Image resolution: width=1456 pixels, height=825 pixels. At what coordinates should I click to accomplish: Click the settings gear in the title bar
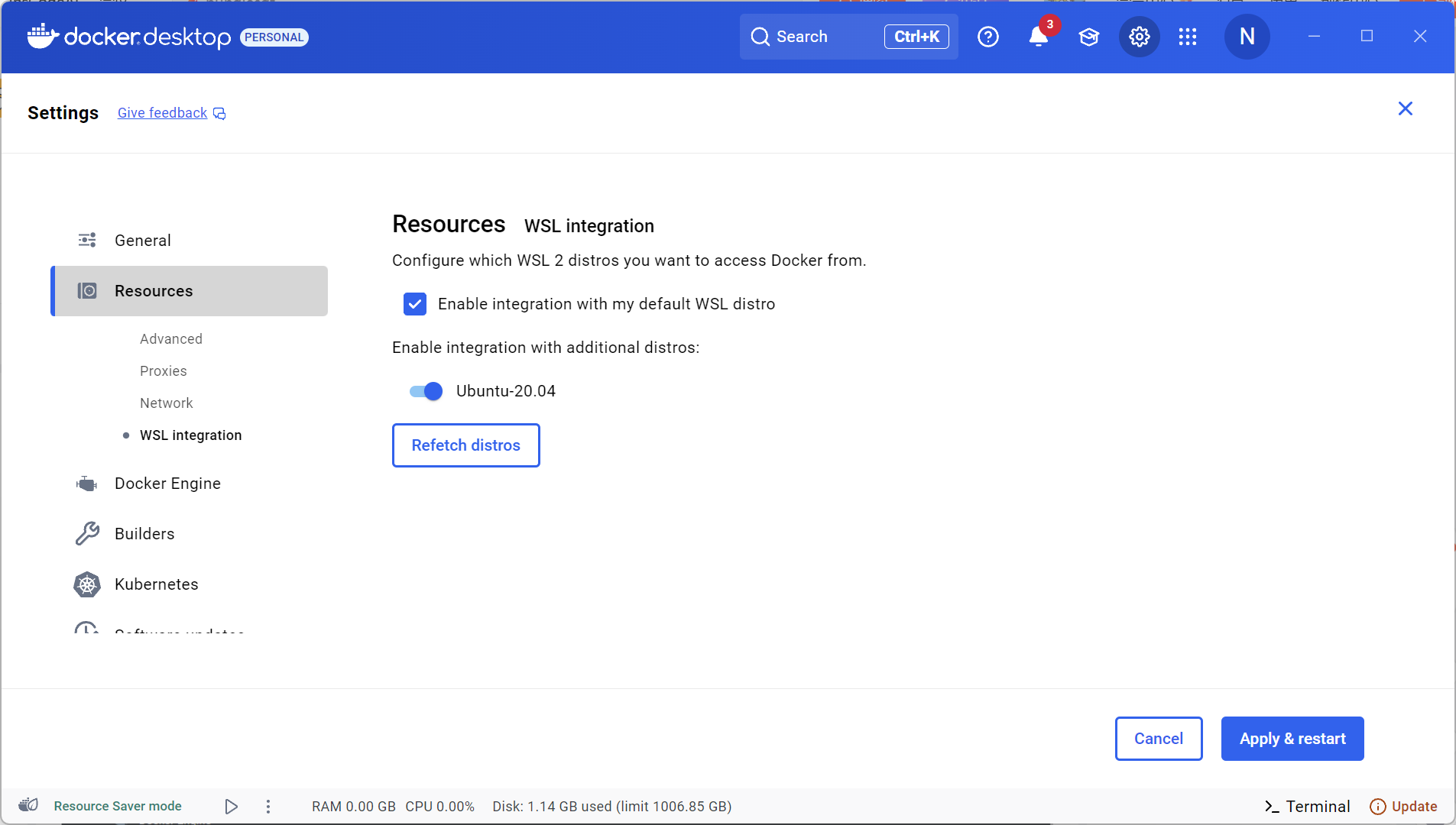coord(1138,36)
